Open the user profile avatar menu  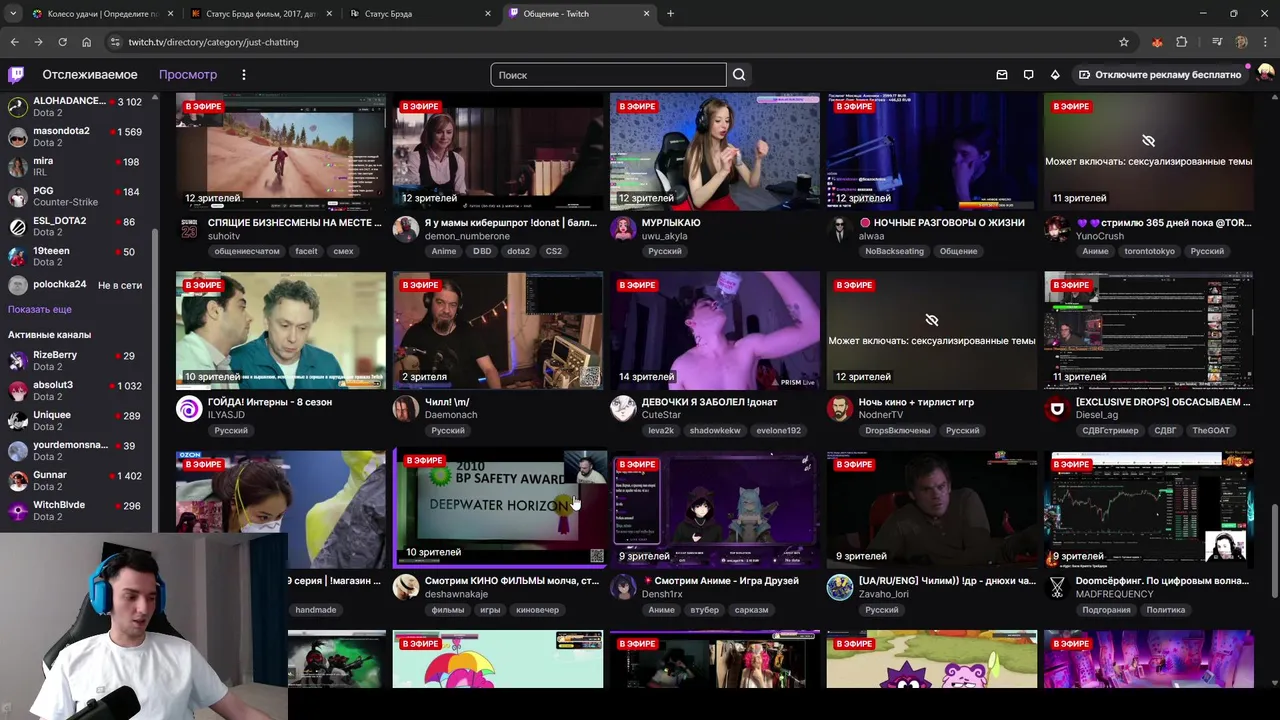(1265, 74)
